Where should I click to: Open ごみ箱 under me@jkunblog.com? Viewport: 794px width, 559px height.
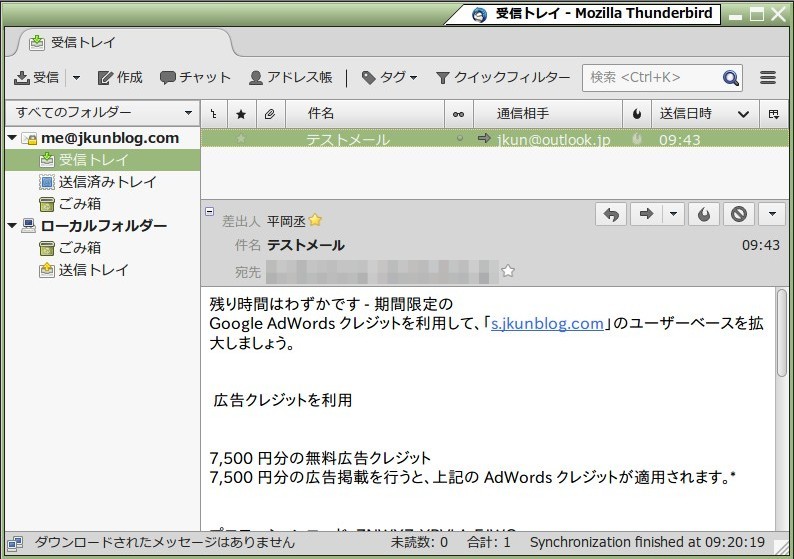pyautogui.click(x=70, y=204)
